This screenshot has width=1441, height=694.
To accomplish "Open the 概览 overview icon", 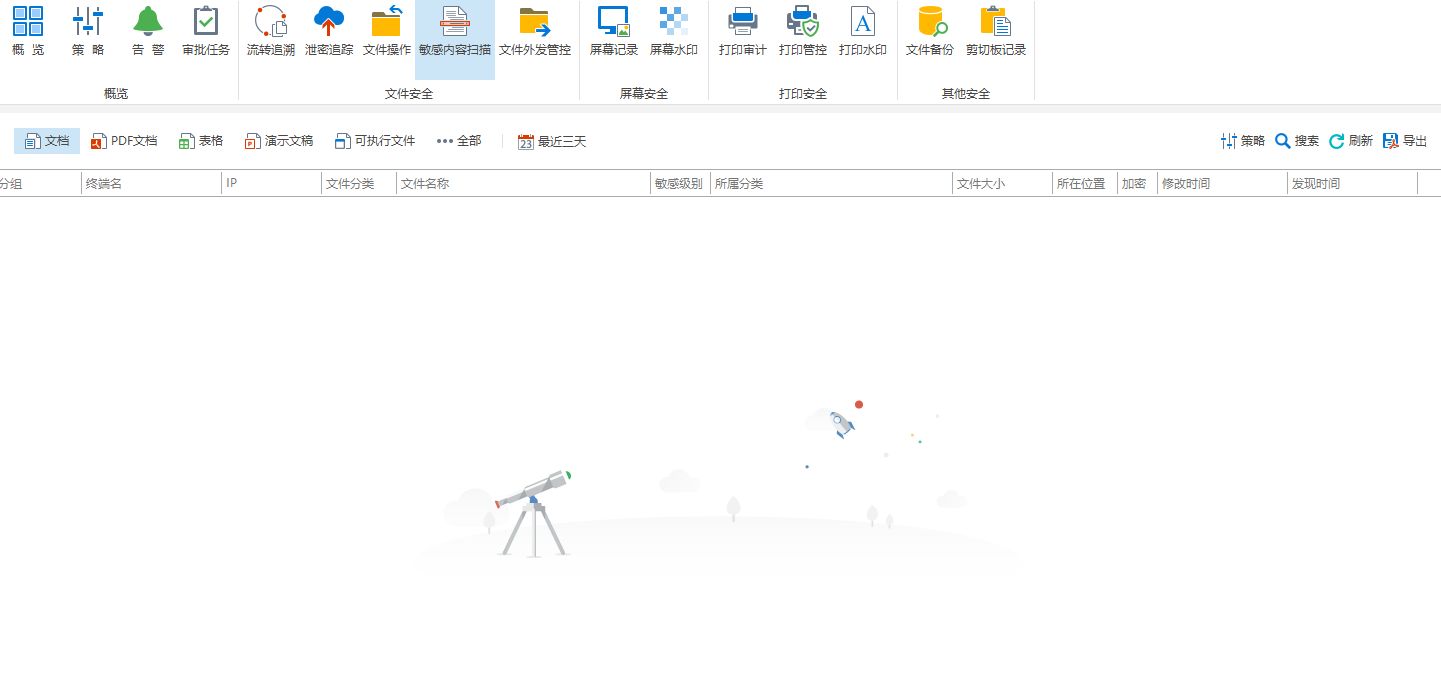I will (28, 30).
